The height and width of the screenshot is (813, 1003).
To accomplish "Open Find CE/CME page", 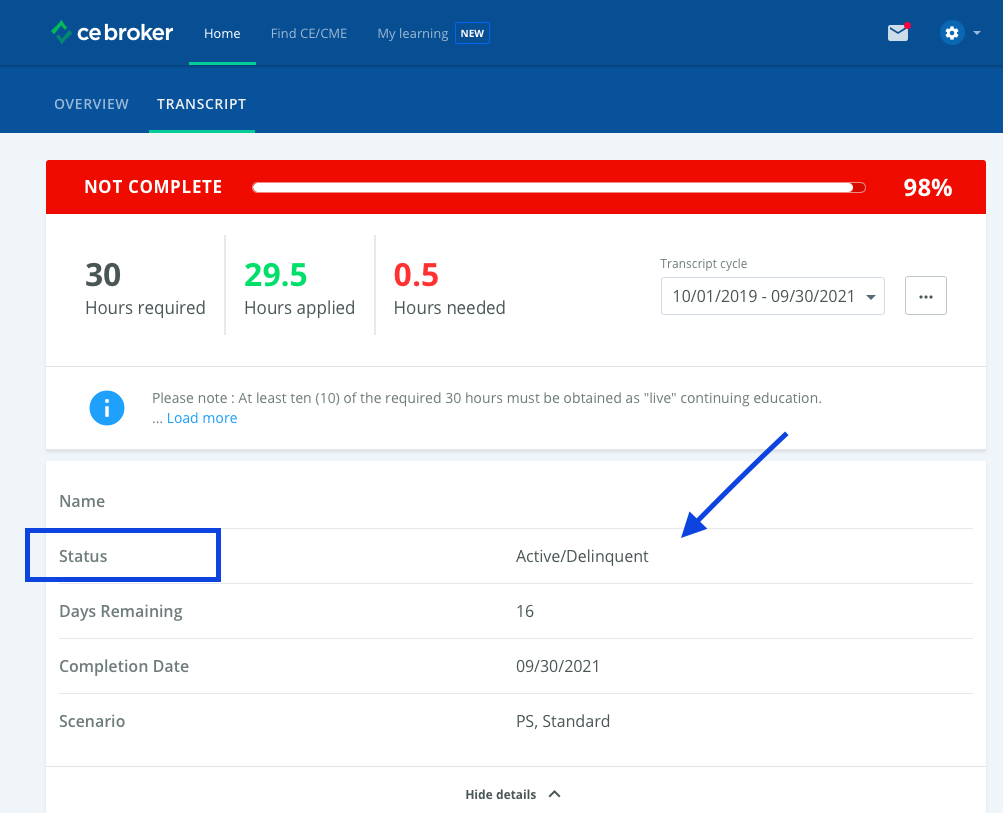I will 309,33.
